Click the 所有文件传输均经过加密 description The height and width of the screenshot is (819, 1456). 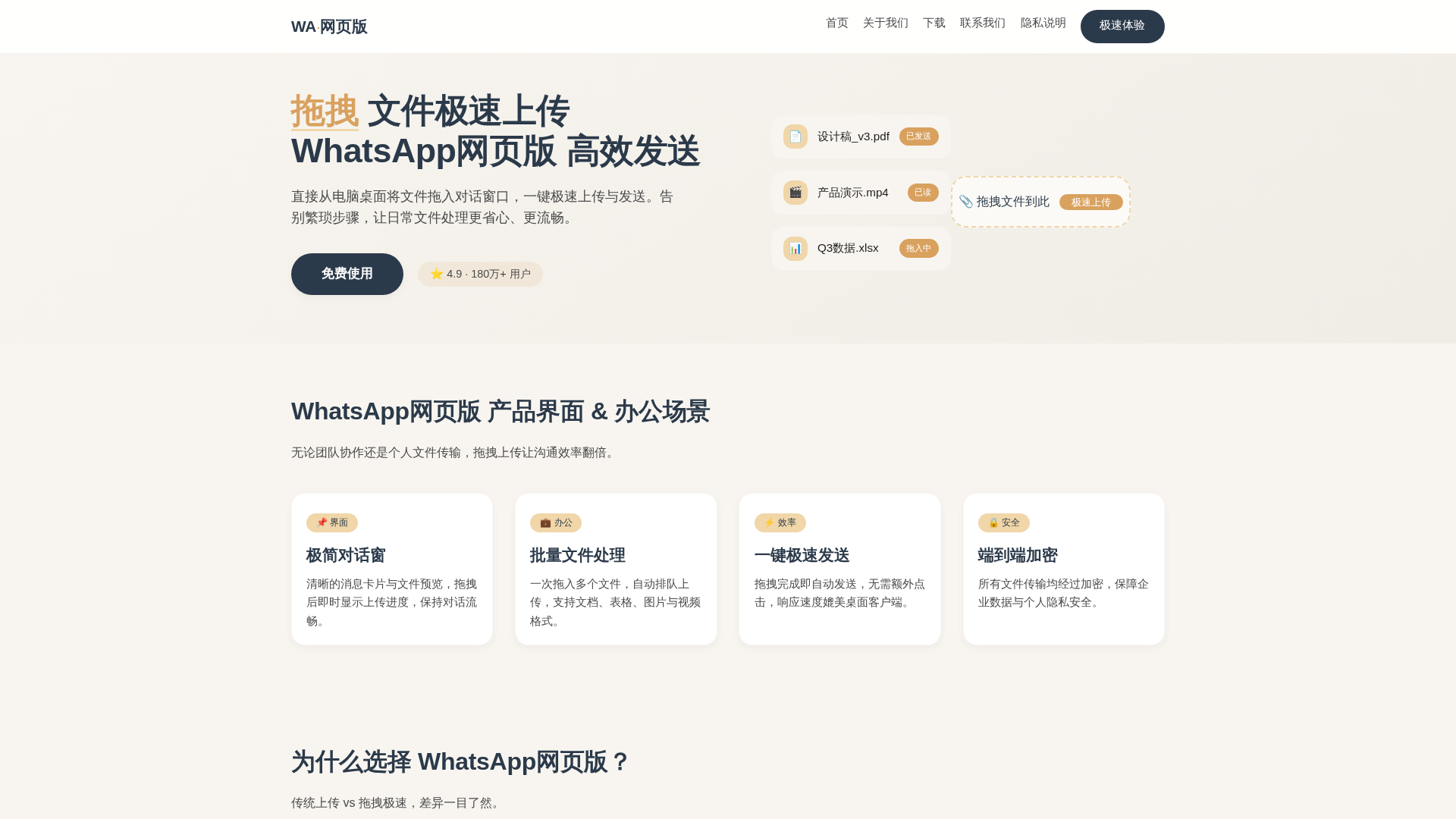pyautogui.click(x=1063, y=593)
